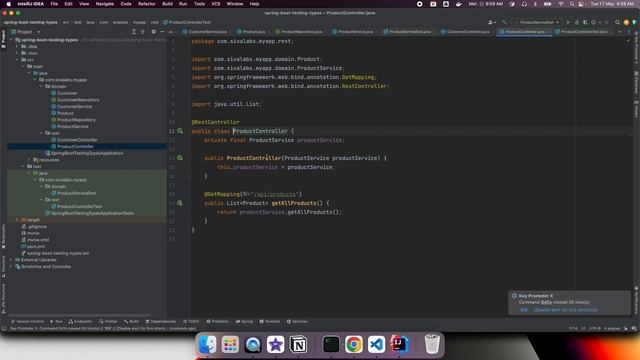Open Visual Studio Code from the dock
The width and height of the screenshot is (640, 360).
tap(376, 344)
